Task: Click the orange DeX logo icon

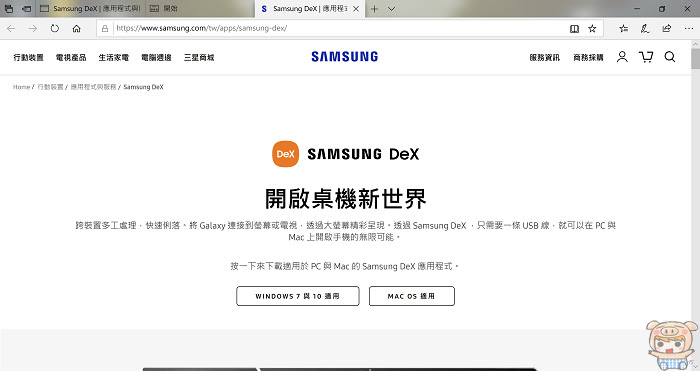Action: click(x=286, y=154)
